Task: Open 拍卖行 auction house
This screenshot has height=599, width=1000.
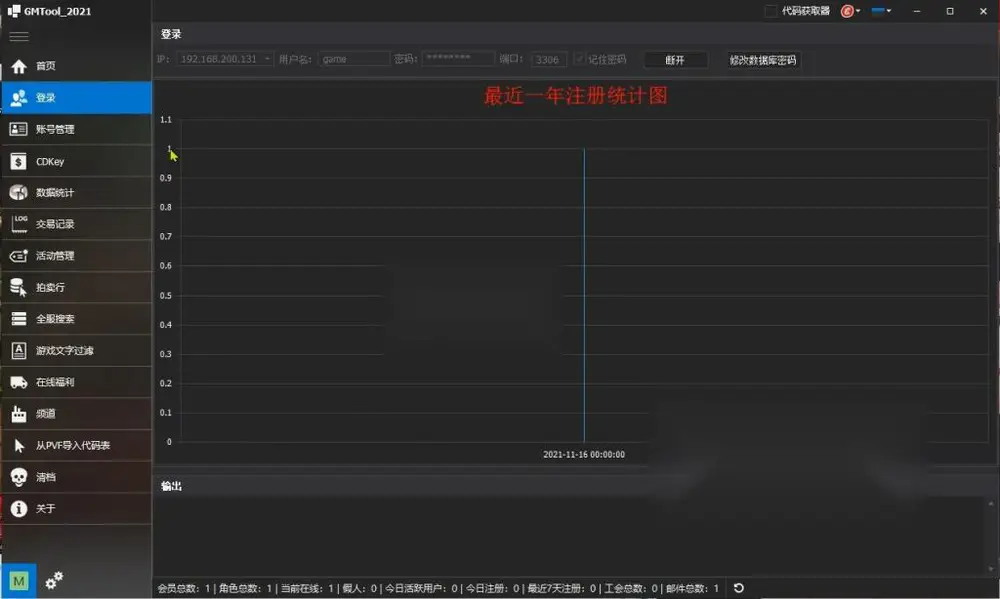Action: tap(76, 287)
